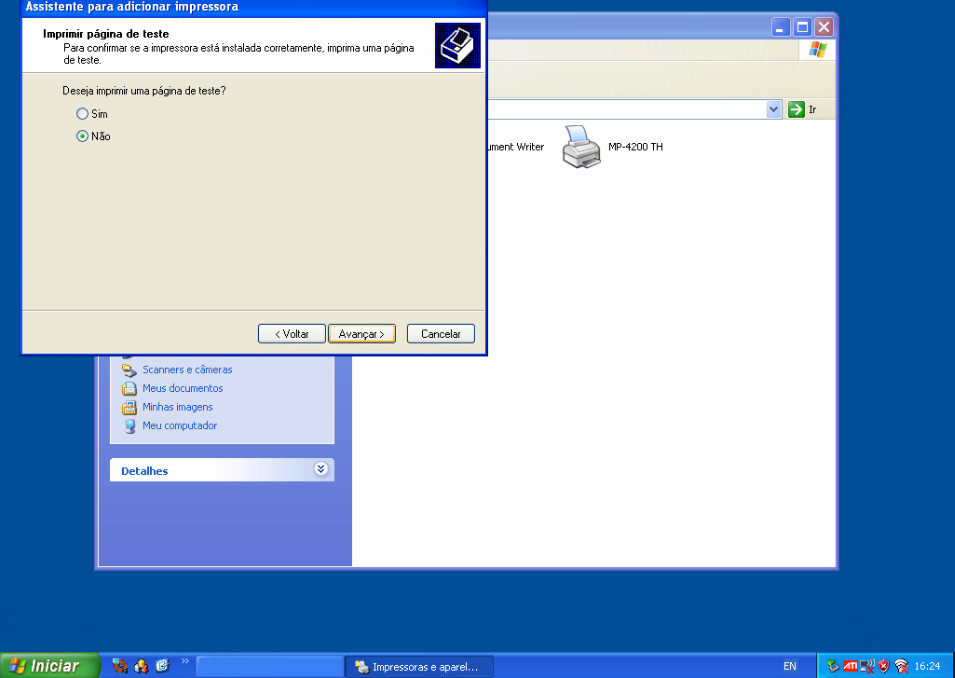Viewport: 955px width, 678px height.
Task: Click the Minhas imagens folder icon
Action: click(129, 407)
